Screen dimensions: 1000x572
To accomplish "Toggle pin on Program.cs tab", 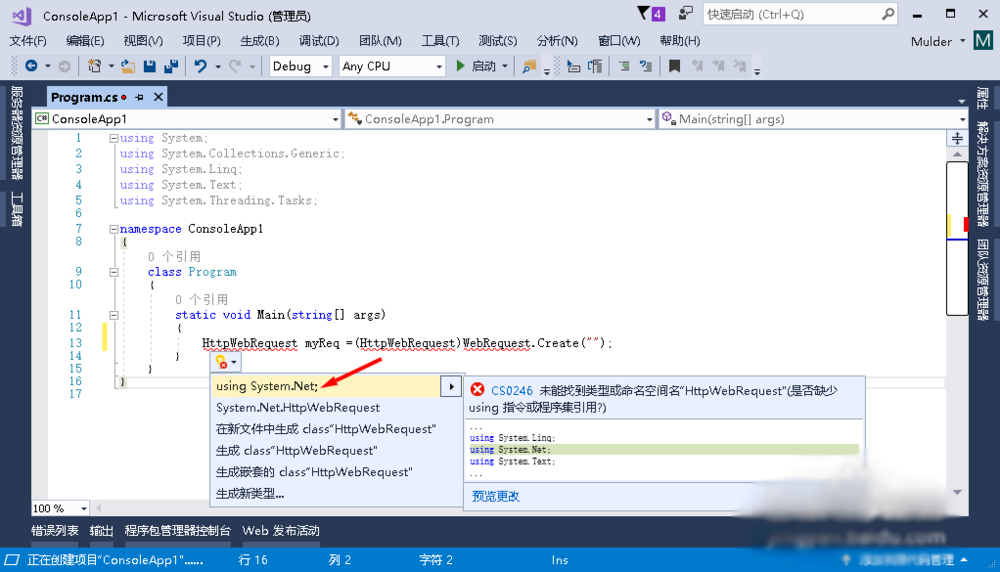I will [140, 97].
